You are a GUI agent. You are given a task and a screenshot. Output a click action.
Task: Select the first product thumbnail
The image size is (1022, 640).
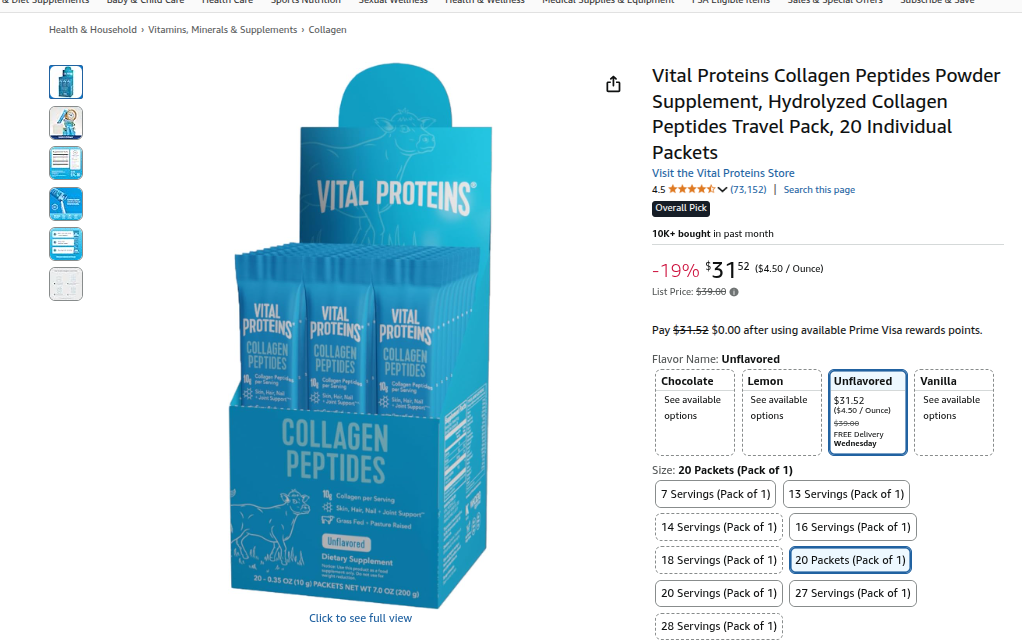pos(66,82)
